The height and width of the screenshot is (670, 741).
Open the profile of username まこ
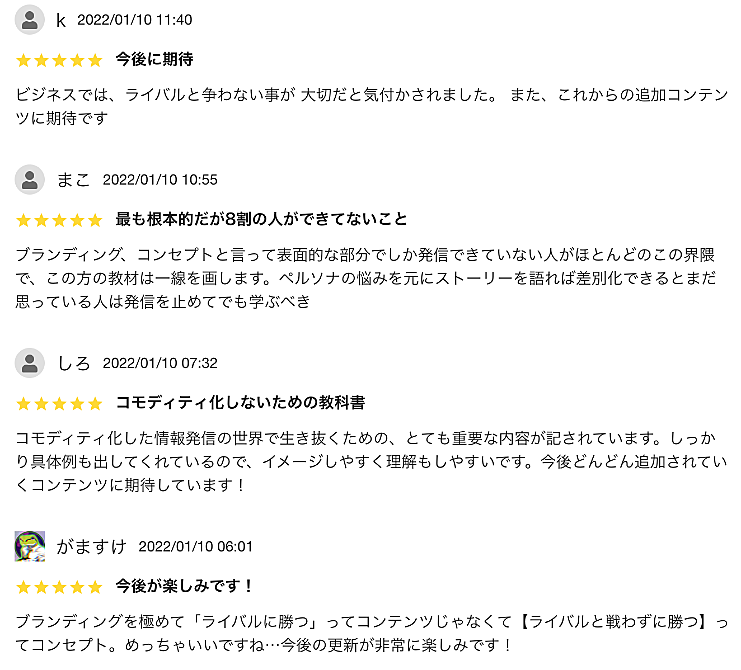coord(73,180)
